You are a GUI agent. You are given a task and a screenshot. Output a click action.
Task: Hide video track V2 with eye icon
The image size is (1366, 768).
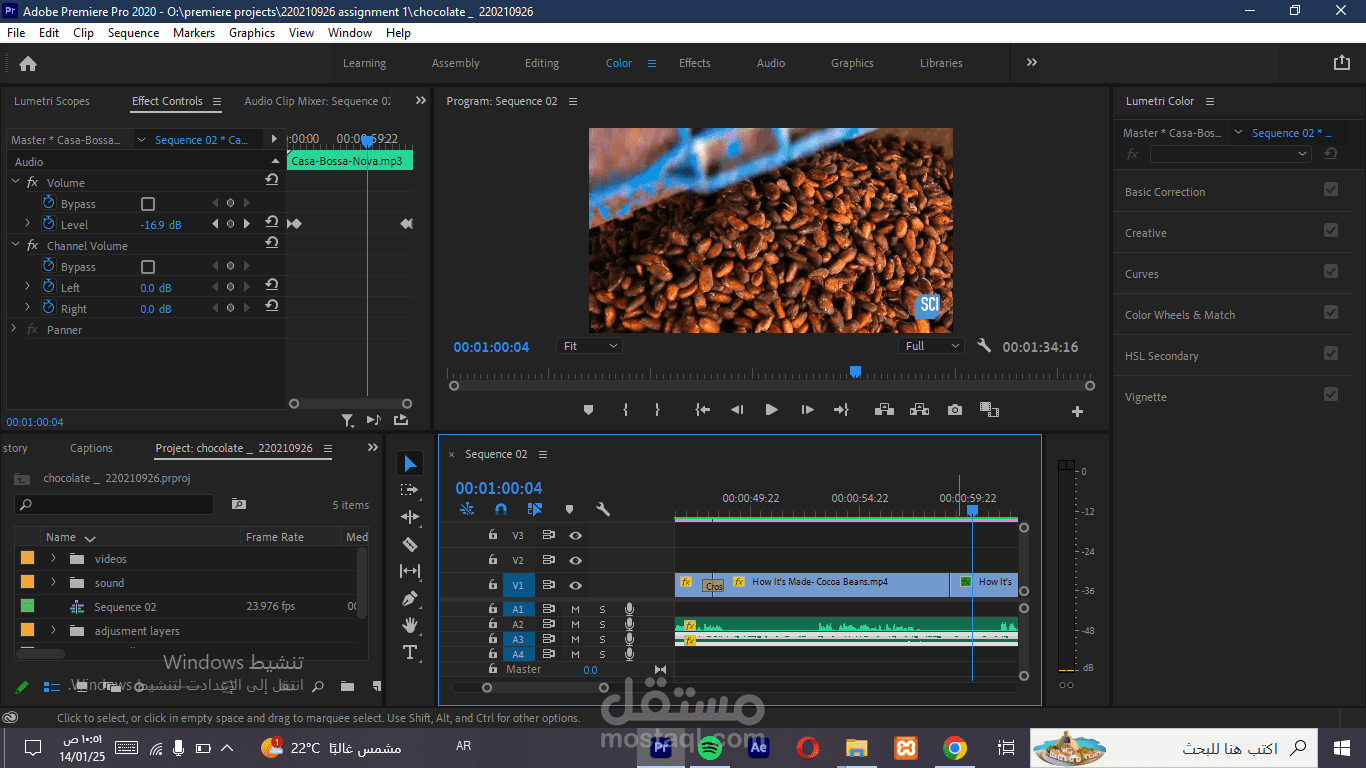pyautogui.click(x=576, y=561)
